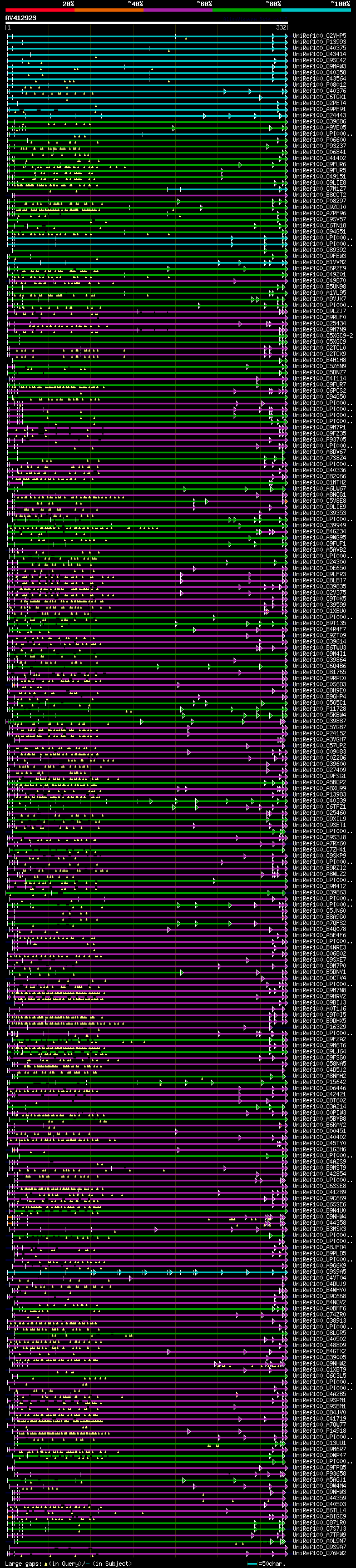
Task: Click the white query sequence bar under AV412923
Action: click(147, 23)
